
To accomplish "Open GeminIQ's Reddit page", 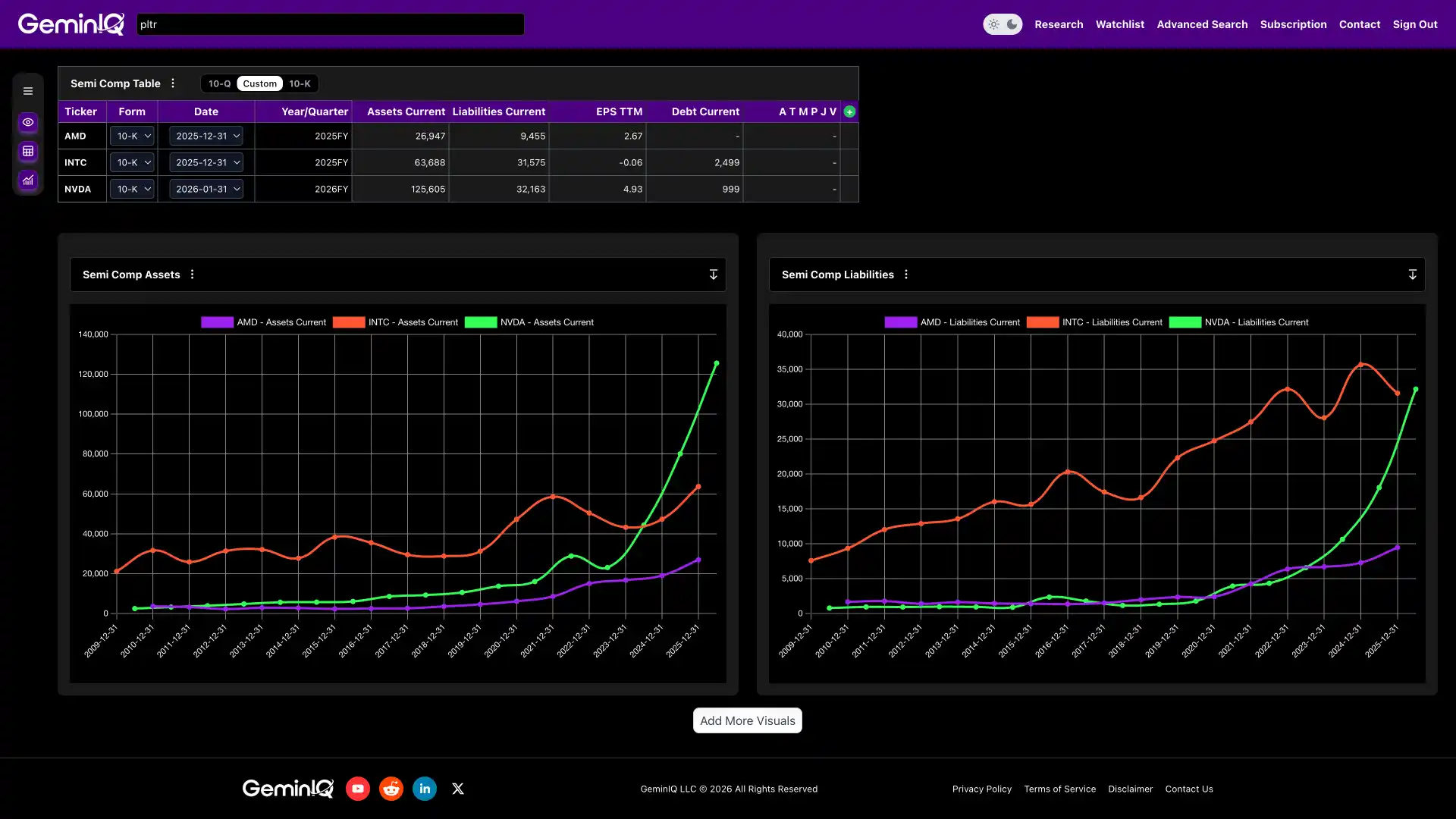I will pyautogui.click(x=391, y=789).
